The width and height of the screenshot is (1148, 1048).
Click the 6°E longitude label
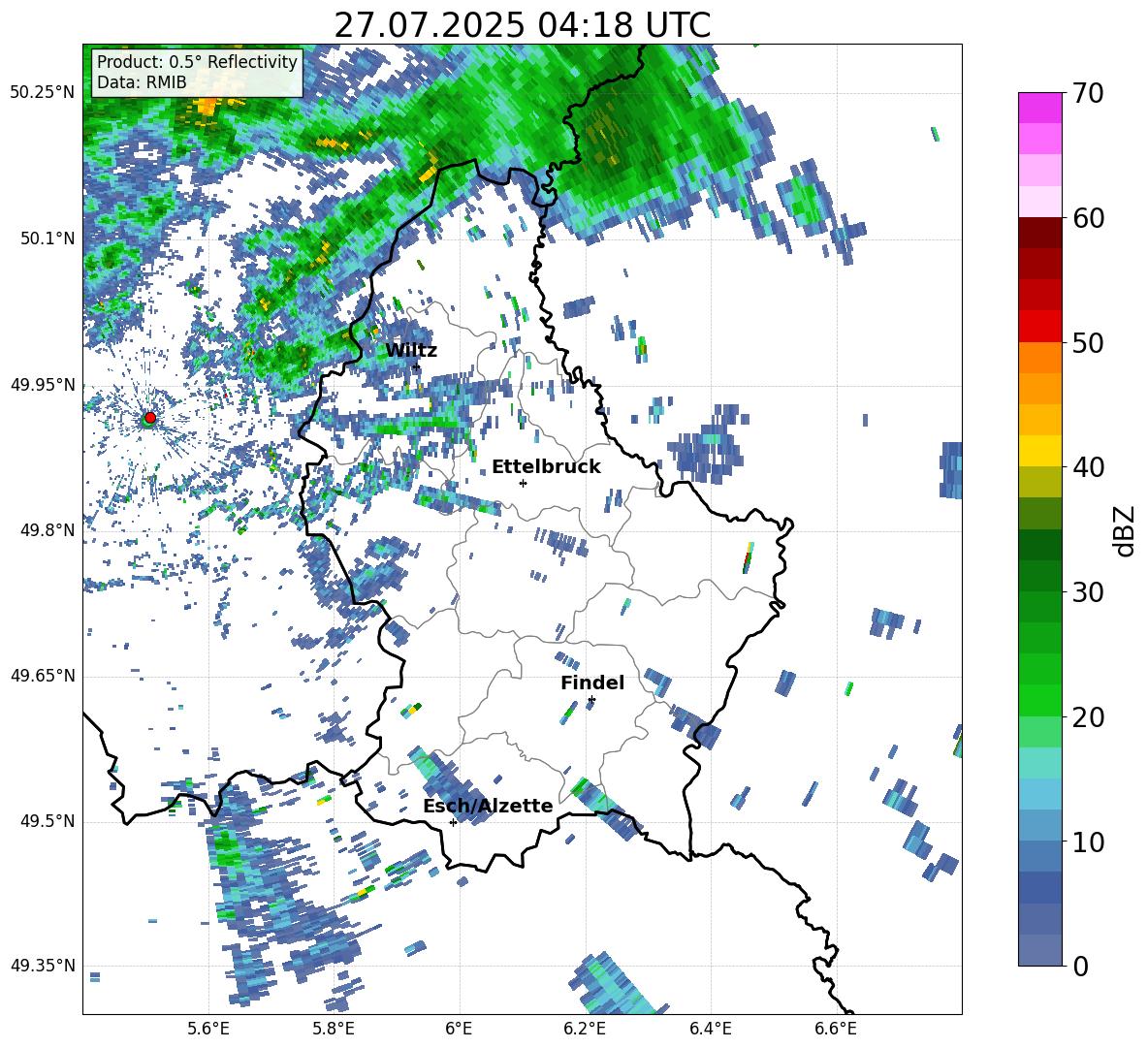(x=459, y=1029)
